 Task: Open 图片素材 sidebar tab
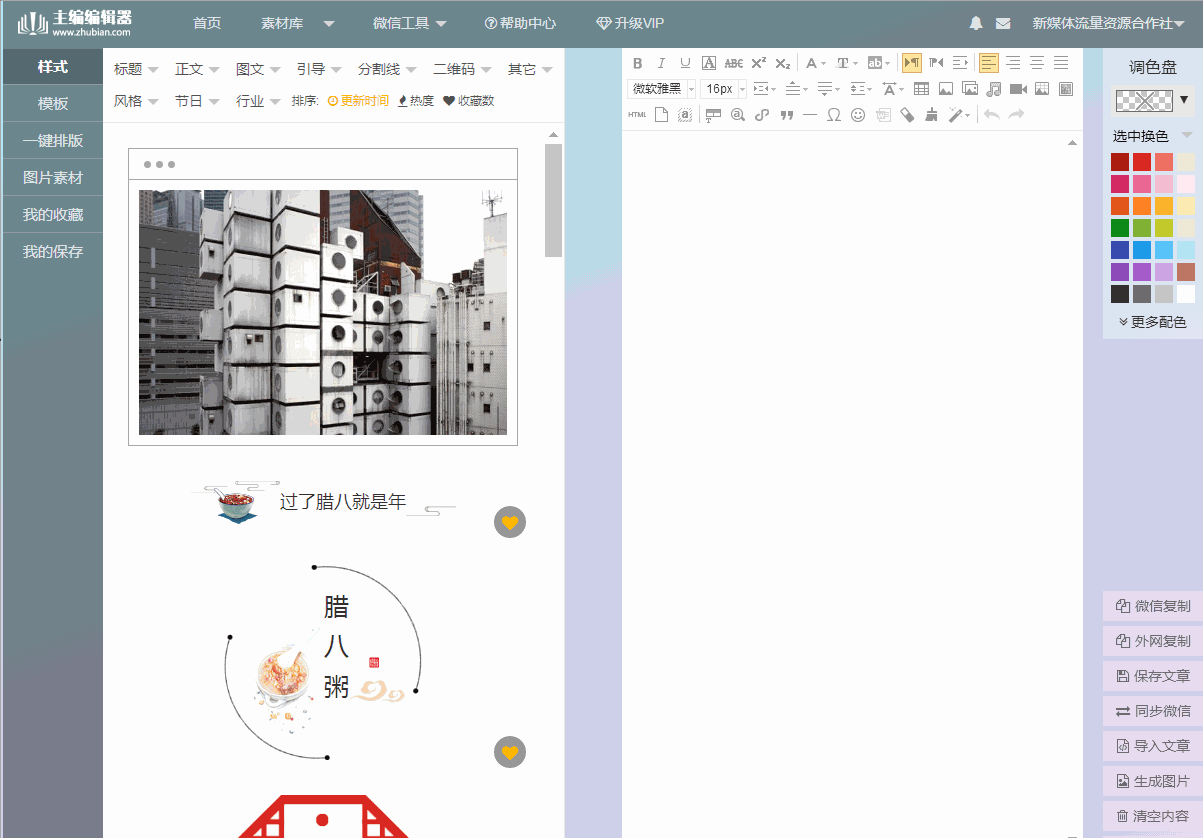(52, 177)
